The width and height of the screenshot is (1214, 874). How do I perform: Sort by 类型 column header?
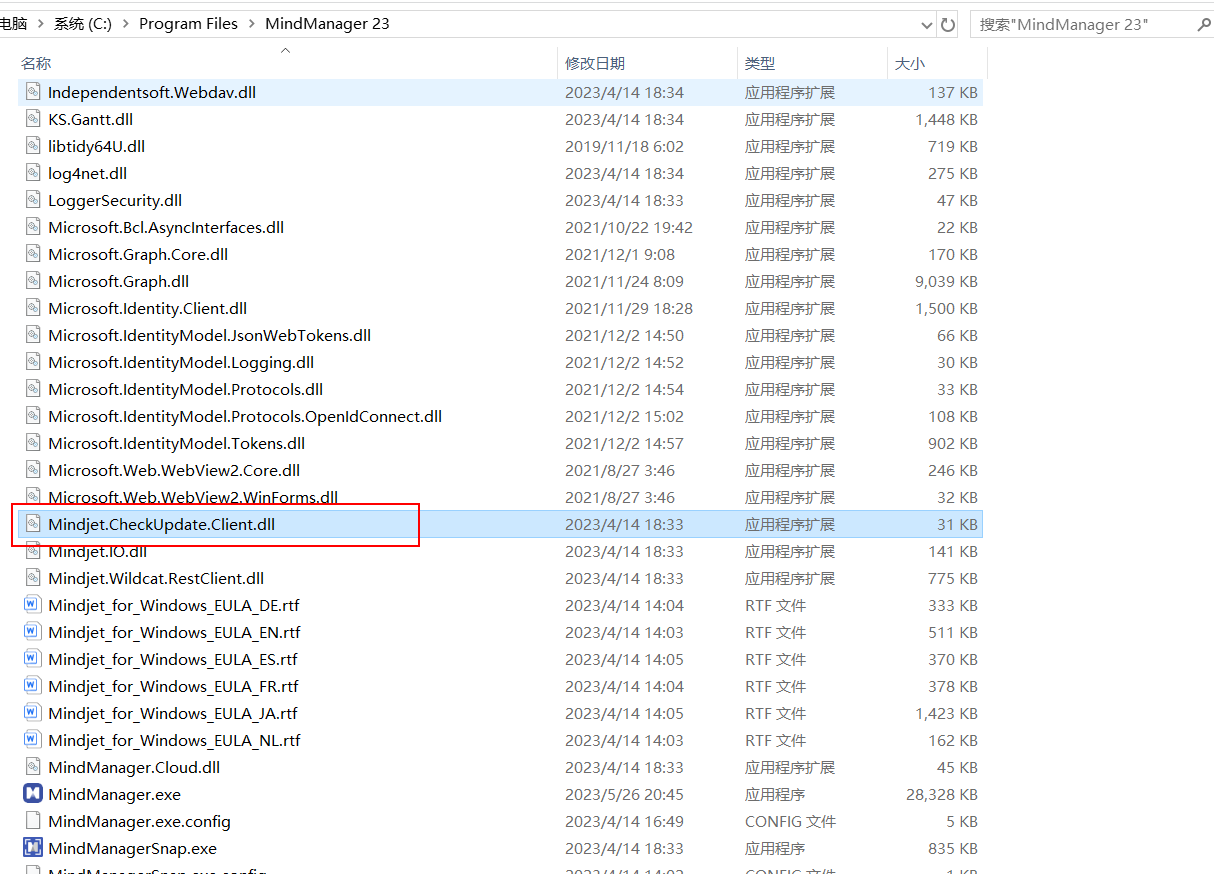pos(760,63)
